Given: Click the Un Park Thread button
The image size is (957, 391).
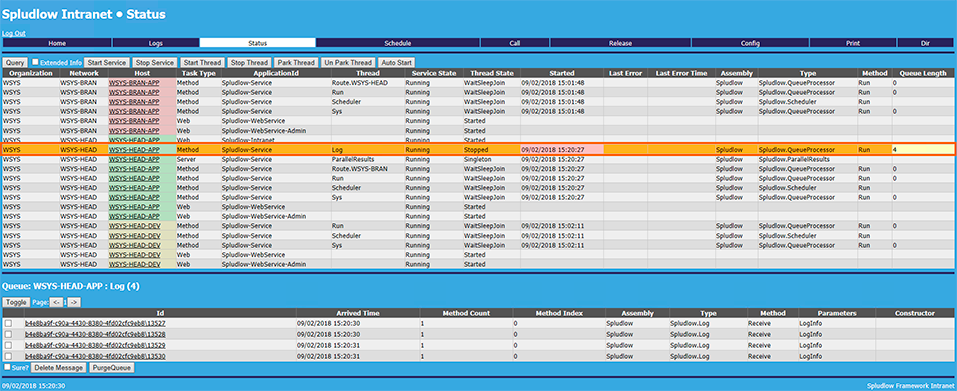Looking at the screenshot, I should click(x=348, y=63).
